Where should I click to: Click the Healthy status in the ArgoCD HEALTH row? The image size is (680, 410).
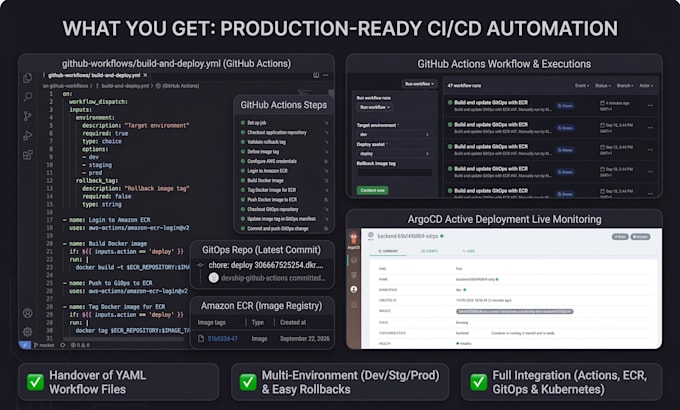tap(464, 344)
